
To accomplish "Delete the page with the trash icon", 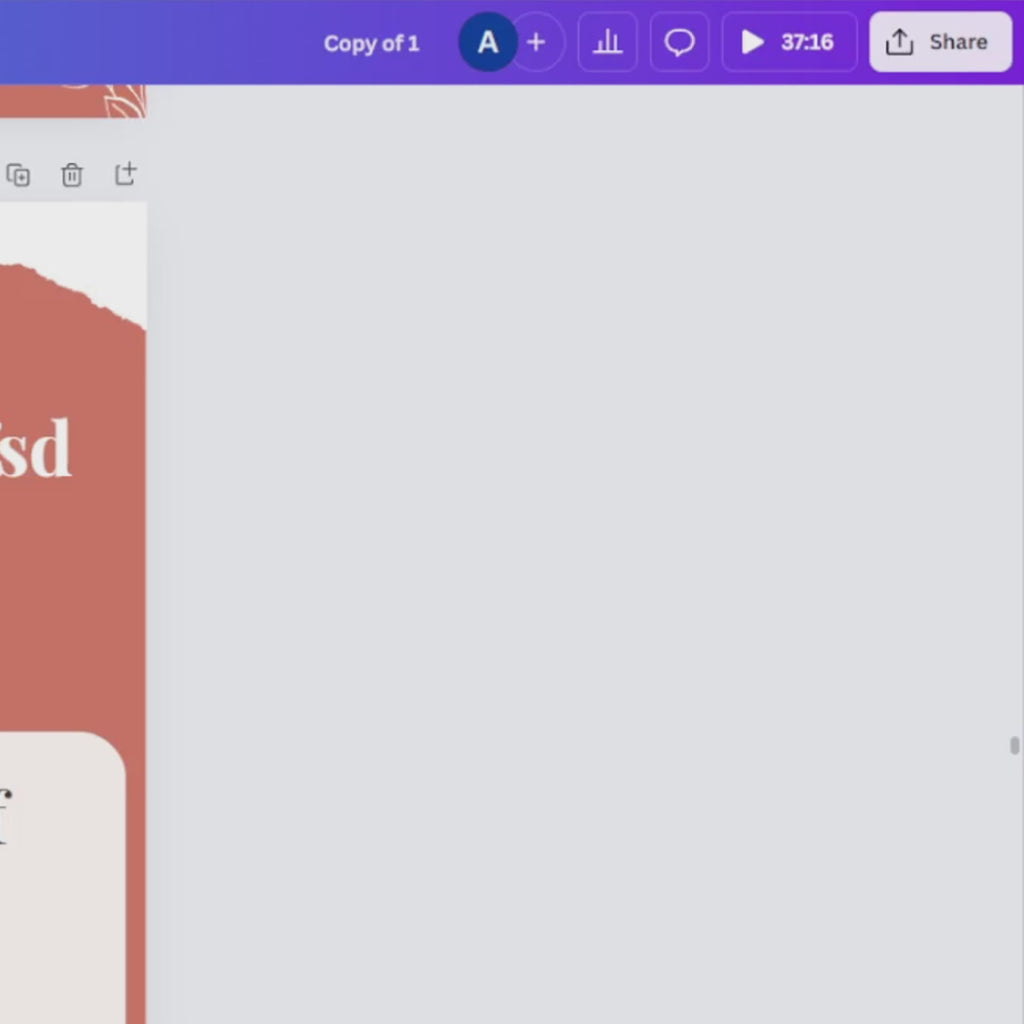I will [72, 176].
